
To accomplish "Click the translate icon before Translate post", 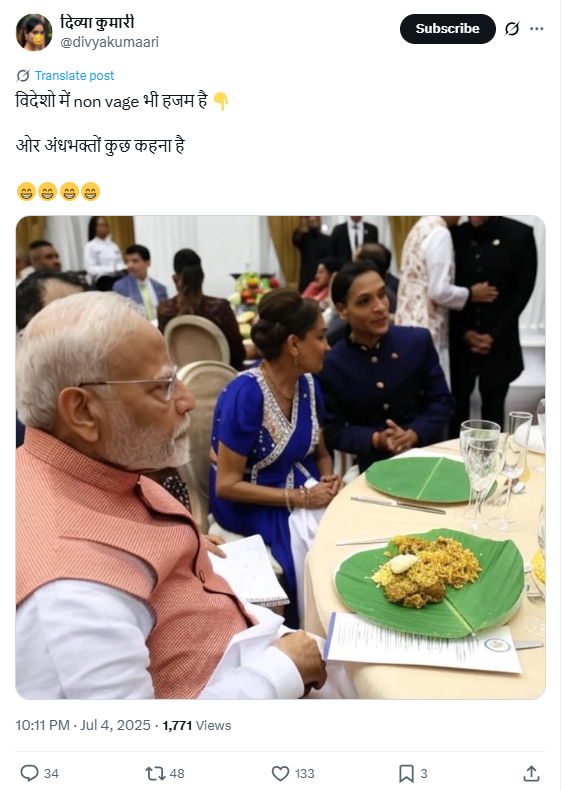I will pos(23,76).
